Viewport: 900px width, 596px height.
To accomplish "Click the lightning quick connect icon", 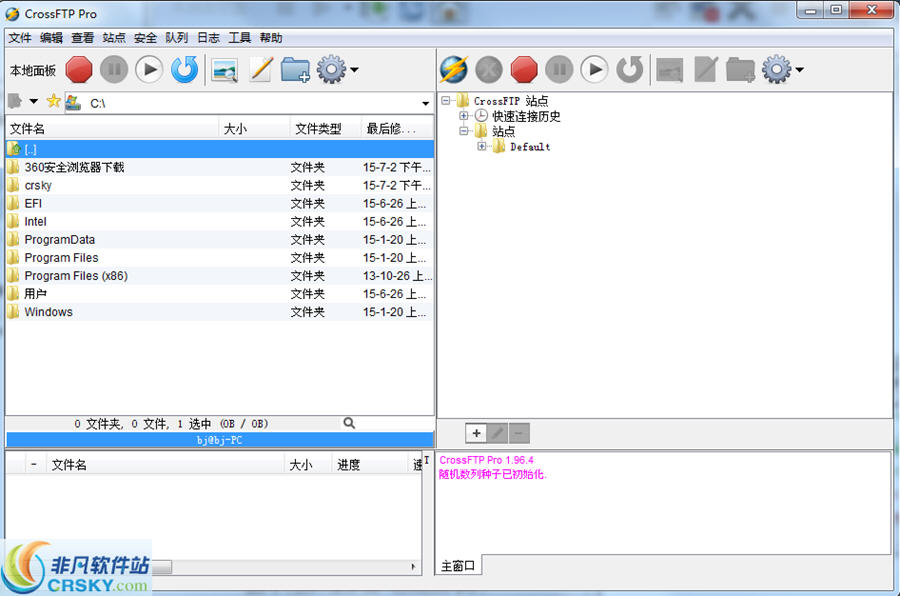I will pos(454,69).
